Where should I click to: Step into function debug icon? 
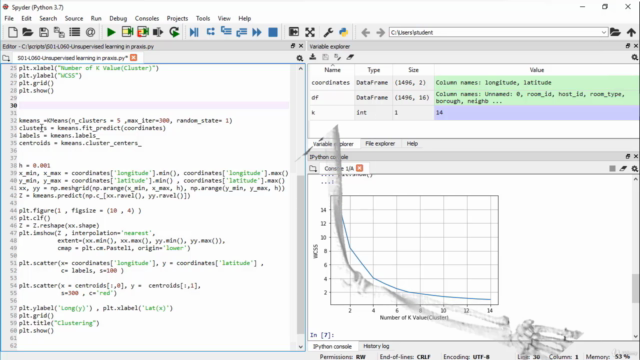pyautogui.click(x=226, y=32)
